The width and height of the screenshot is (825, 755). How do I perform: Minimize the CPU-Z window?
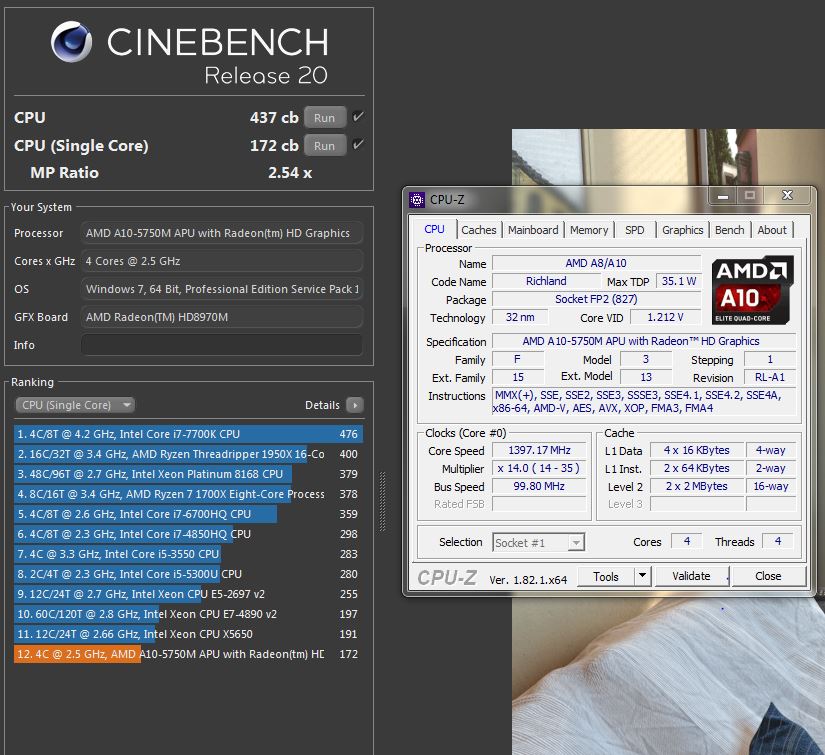pyautogui.click(x=723, y=196)
